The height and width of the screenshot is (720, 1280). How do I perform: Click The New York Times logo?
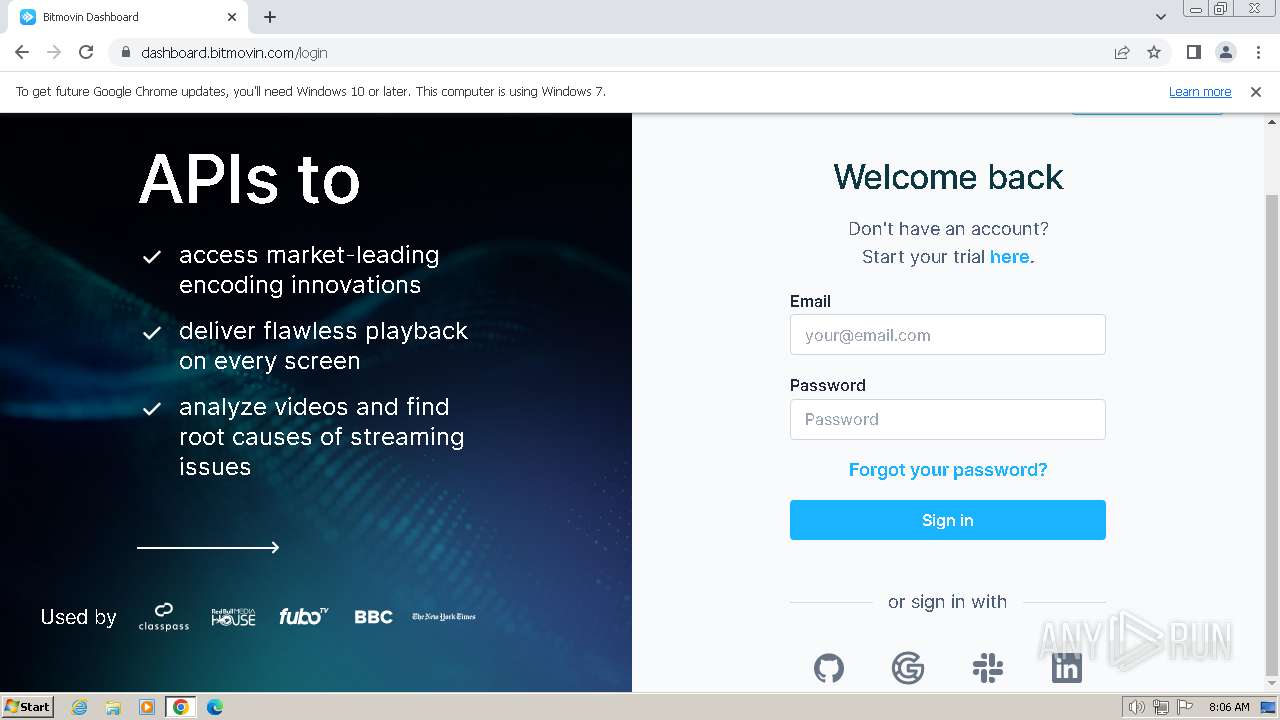tap(444, 617)
